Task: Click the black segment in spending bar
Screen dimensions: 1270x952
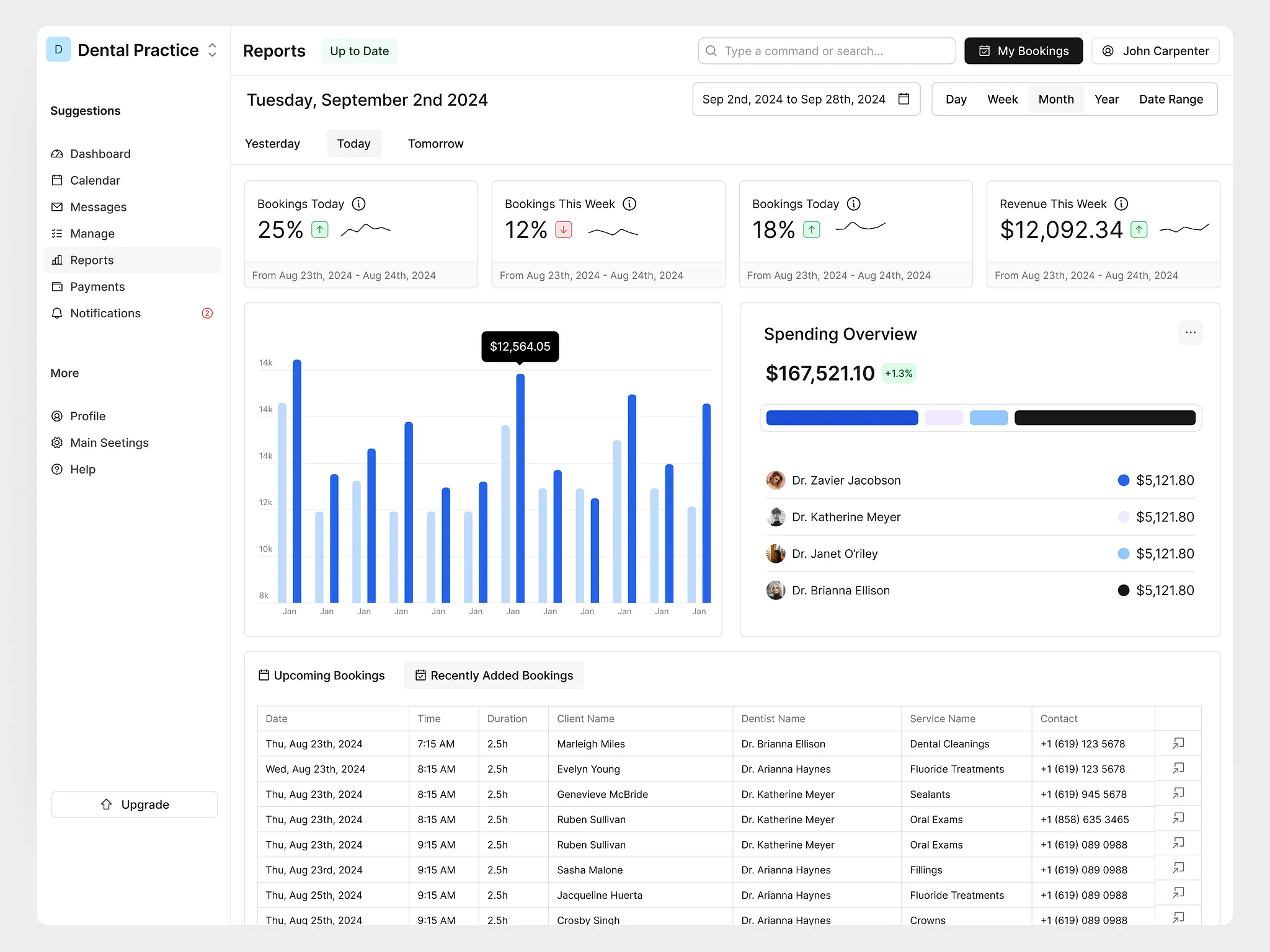Action: (1104, 418)
